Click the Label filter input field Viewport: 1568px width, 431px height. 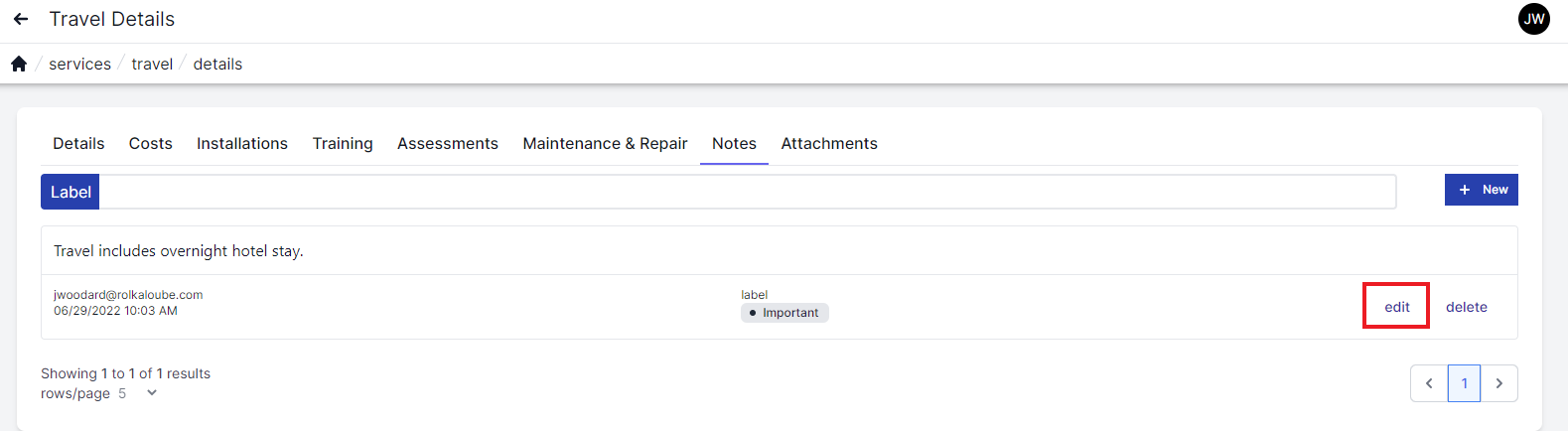coord(747,192)
